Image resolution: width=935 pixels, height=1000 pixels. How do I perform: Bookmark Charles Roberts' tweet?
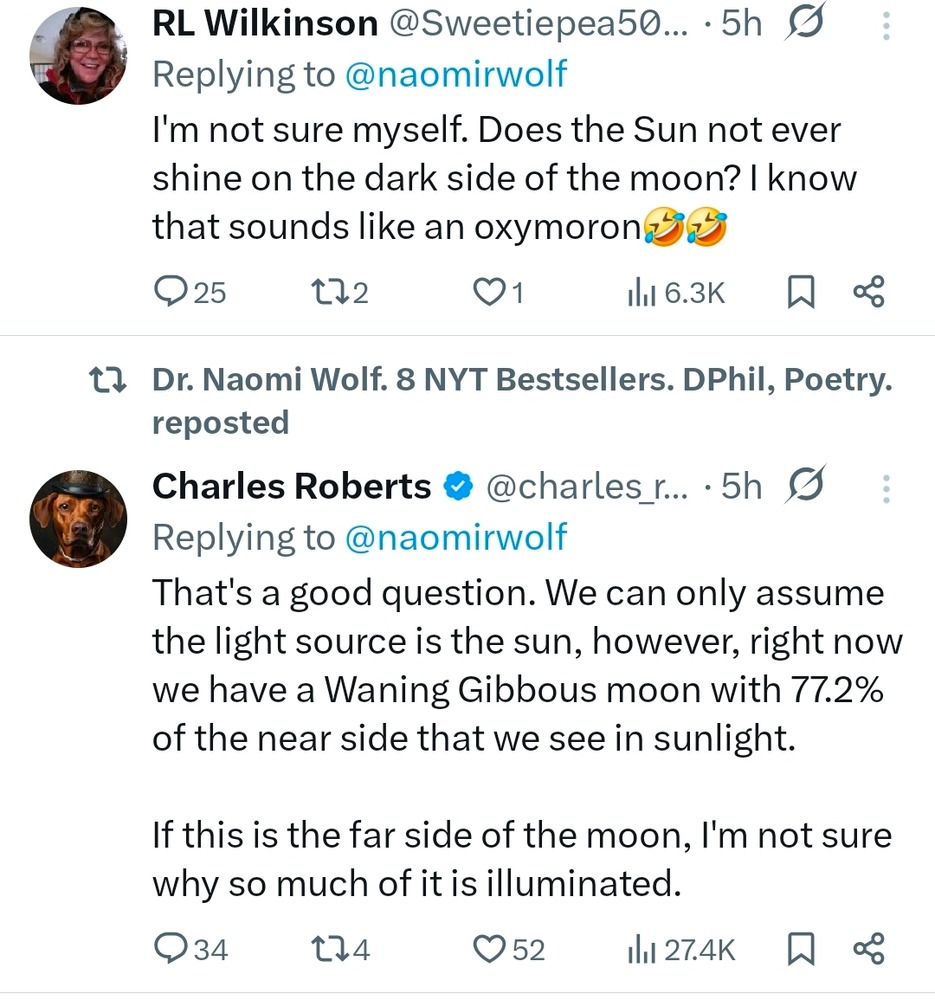(x=801, y=948)
